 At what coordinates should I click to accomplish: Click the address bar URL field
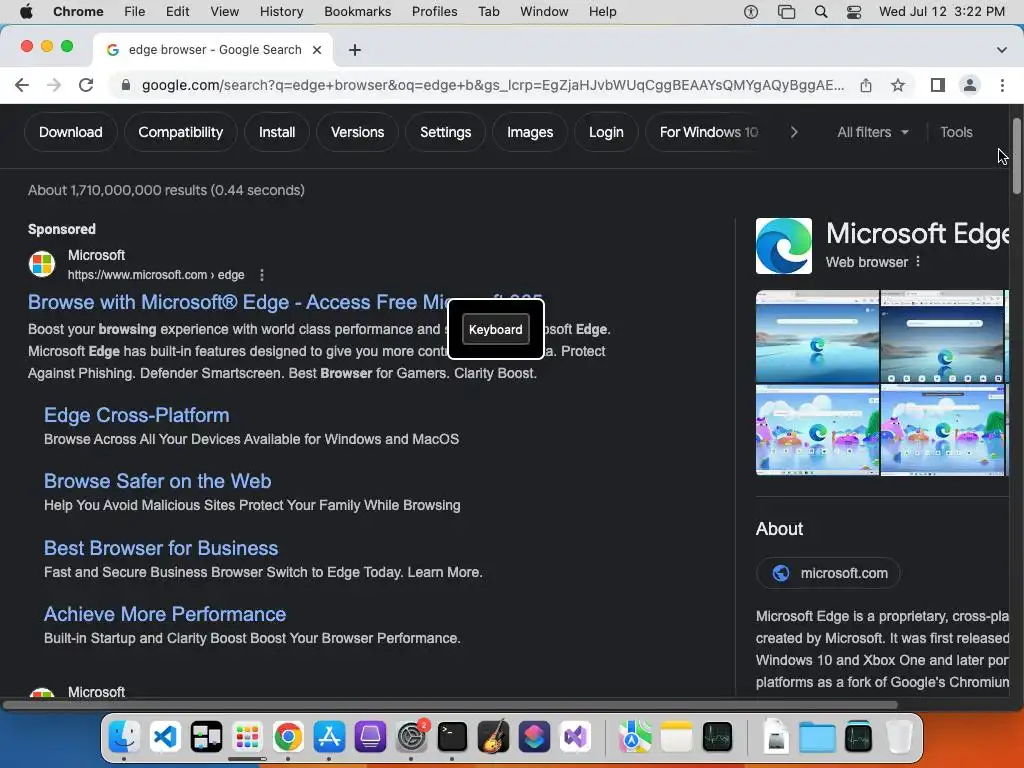click(492, 85)
